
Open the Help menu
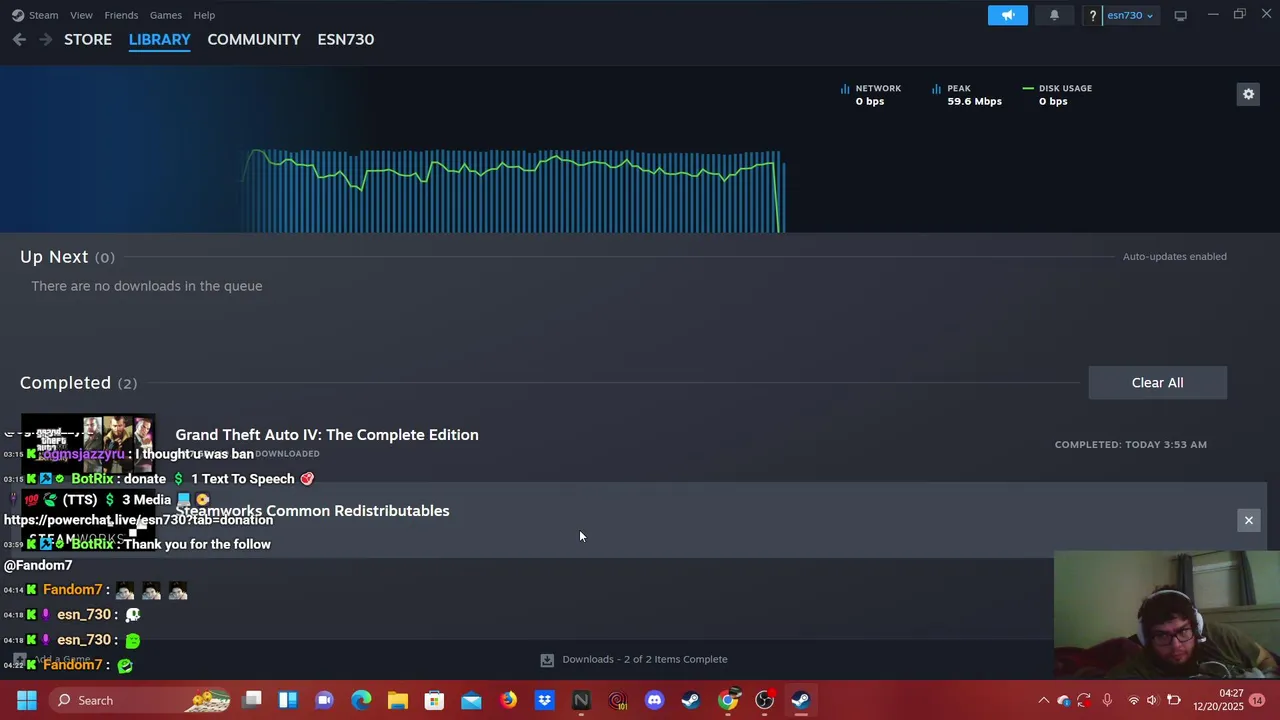(x=204, y=15)
